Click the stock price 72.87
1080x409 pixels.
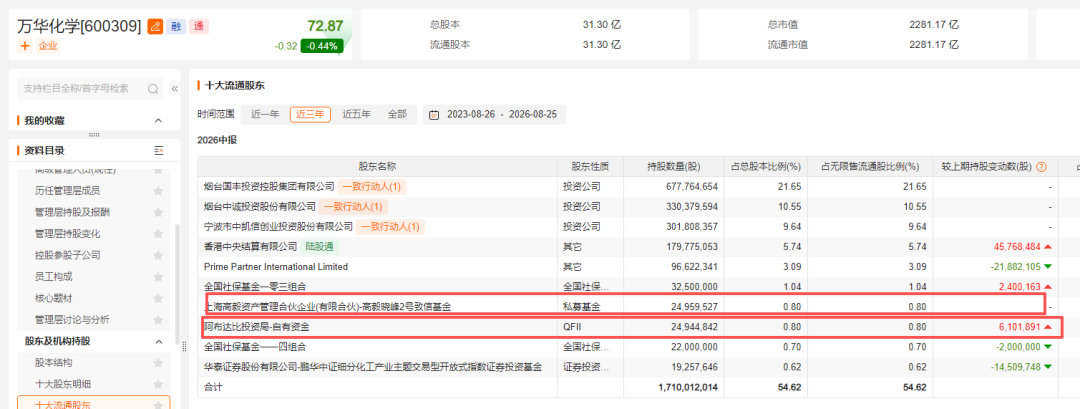coord(325,26)
